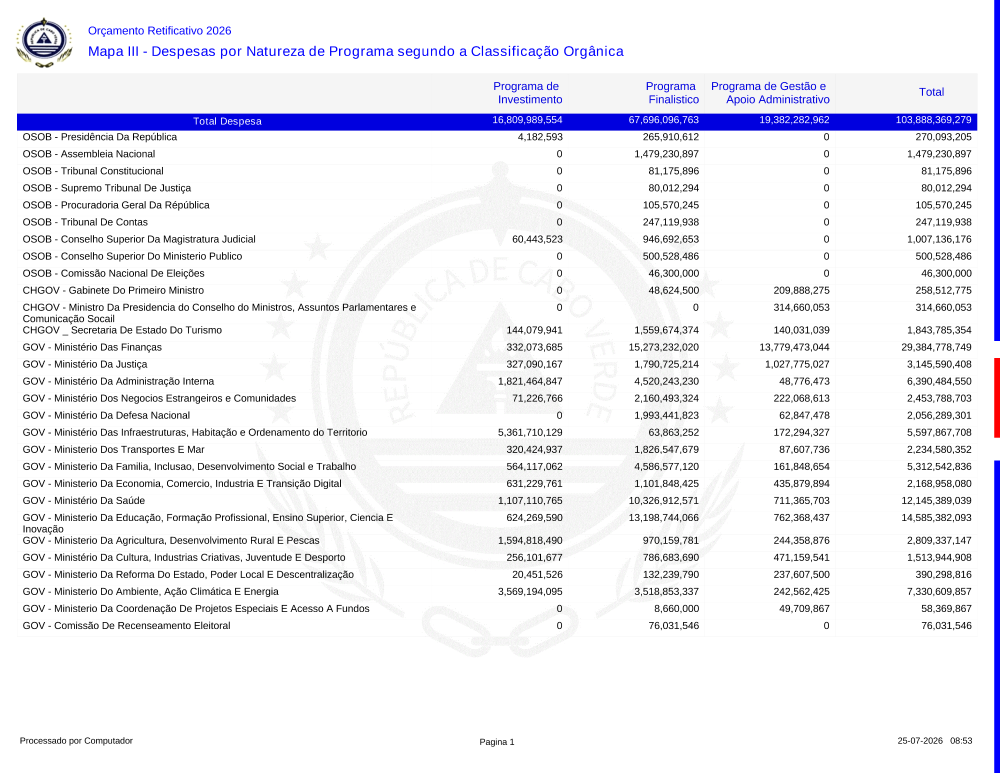Select row 'GOV - Ministerio Da Agricultura, Desenvolvimento Rural'
The height and width of the screenshot is (773, 1000).
(x=497, y=541)
